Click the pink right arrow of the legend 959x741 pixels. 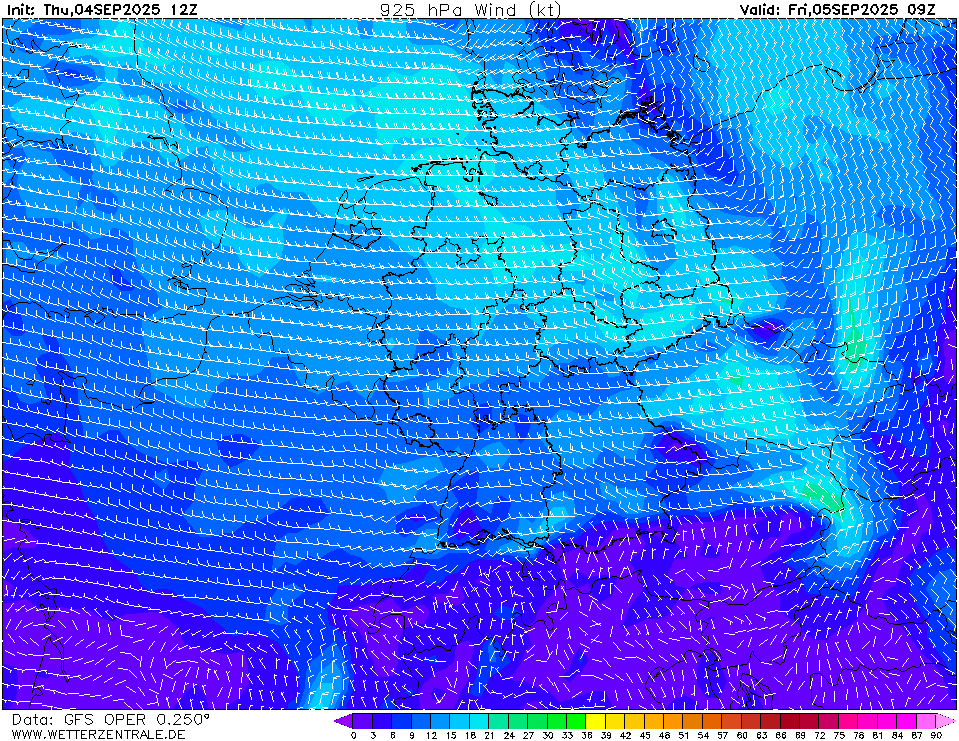point(946,721)
